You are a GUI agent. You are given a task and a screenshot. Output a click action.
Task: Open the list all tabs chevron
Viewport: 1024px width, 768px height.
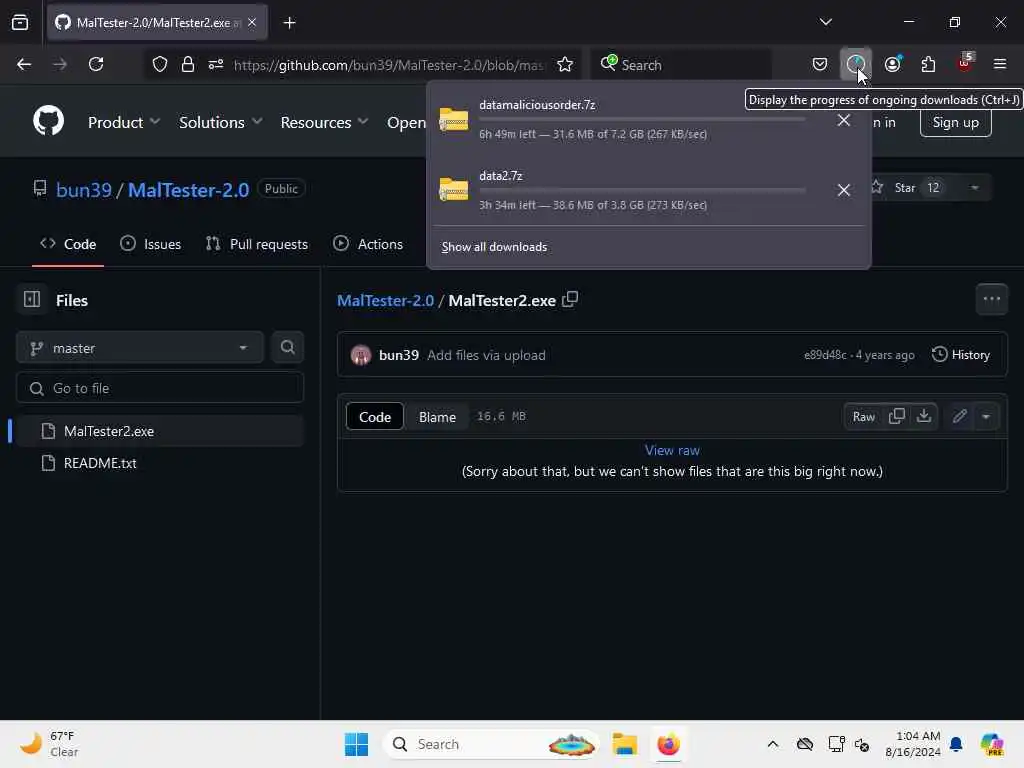825,22
